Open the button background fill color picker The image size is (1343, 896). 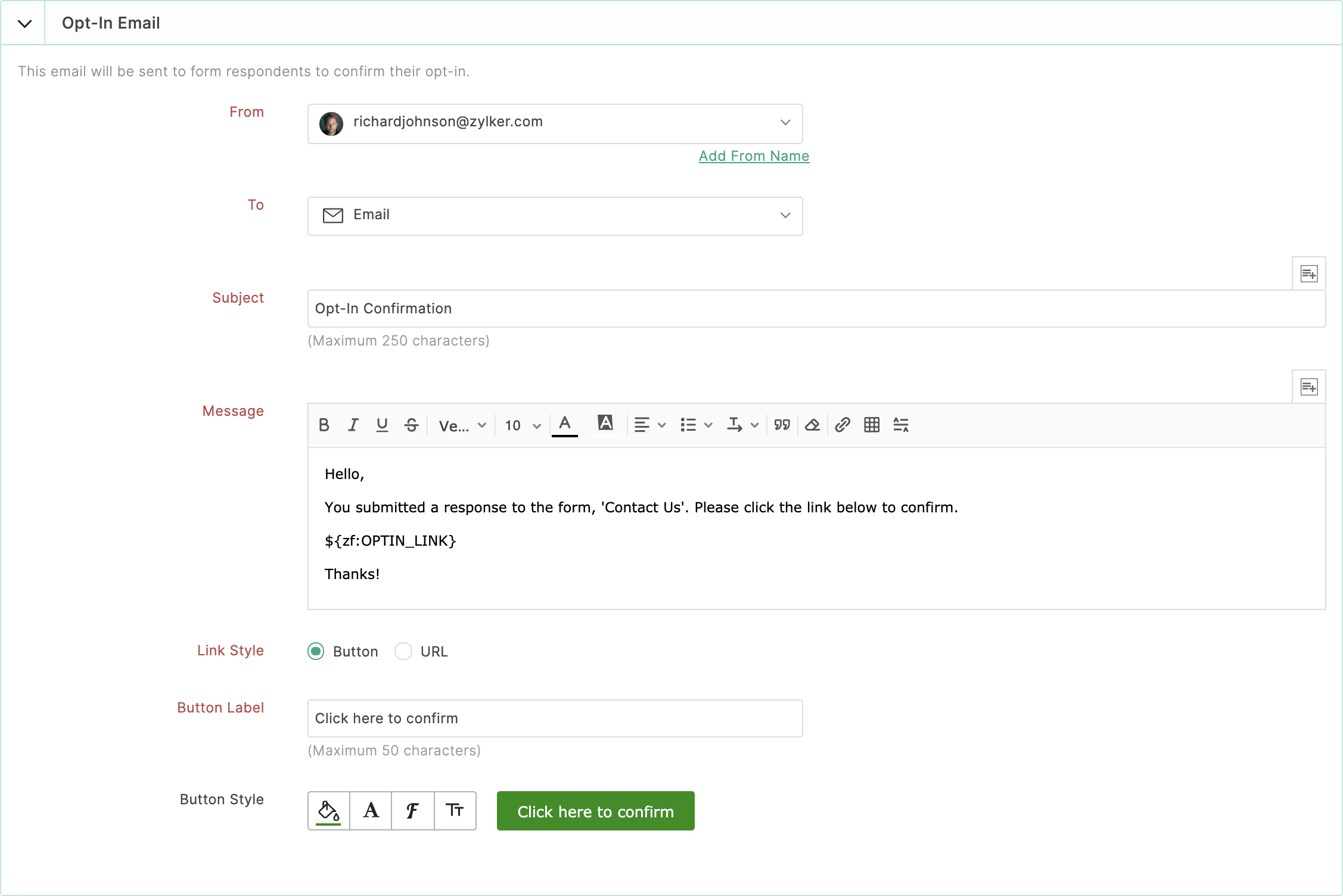tap(328, 811)
